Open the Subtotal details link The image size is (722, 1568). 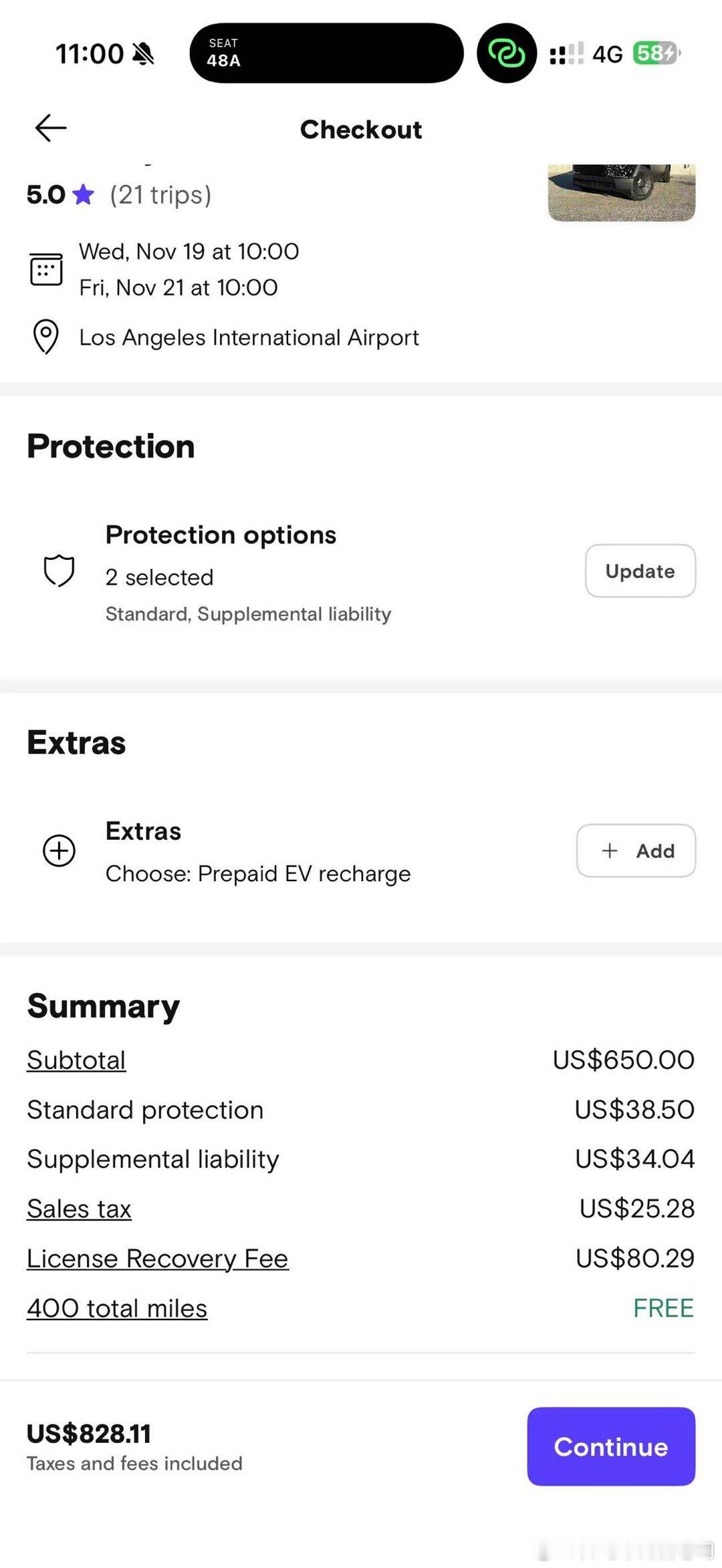tap(76, 1060)
